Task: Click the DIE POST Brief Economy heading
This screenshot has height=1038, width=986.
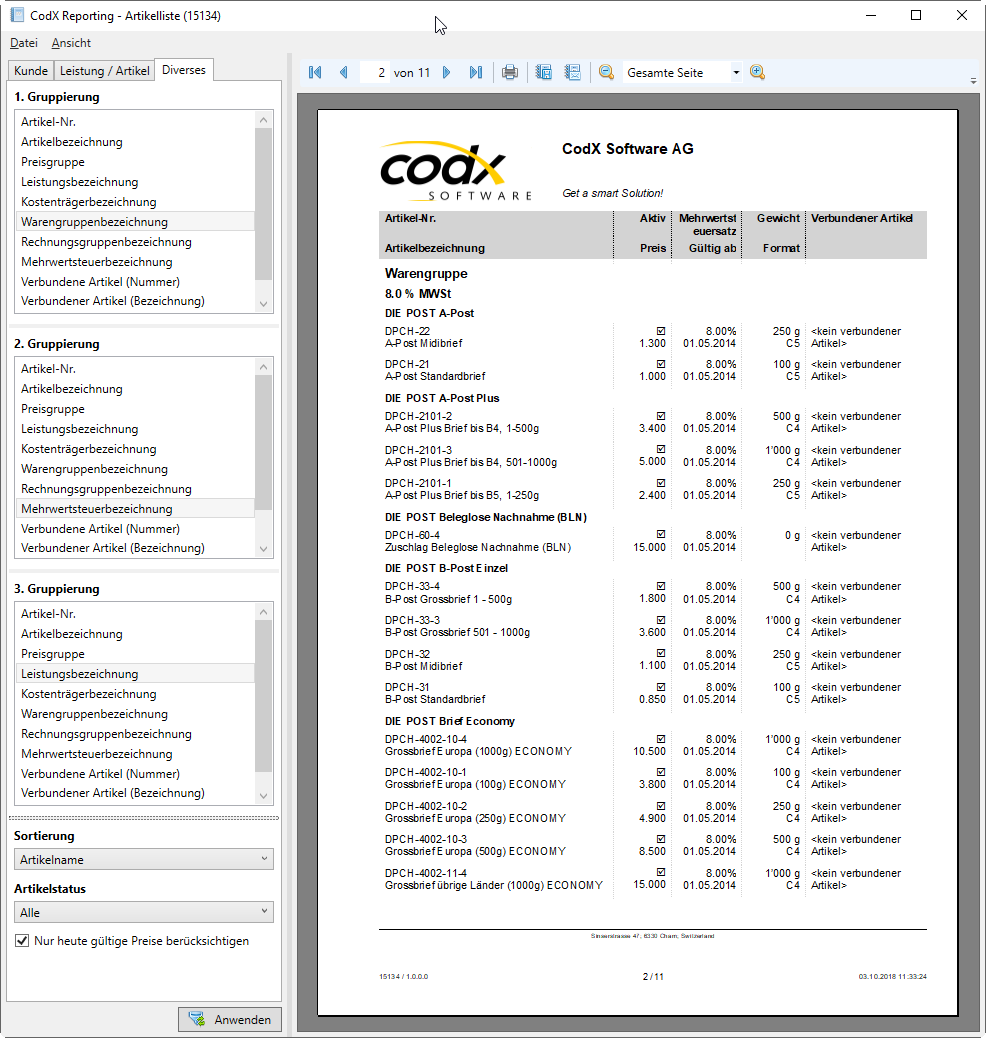Action: 450,721
